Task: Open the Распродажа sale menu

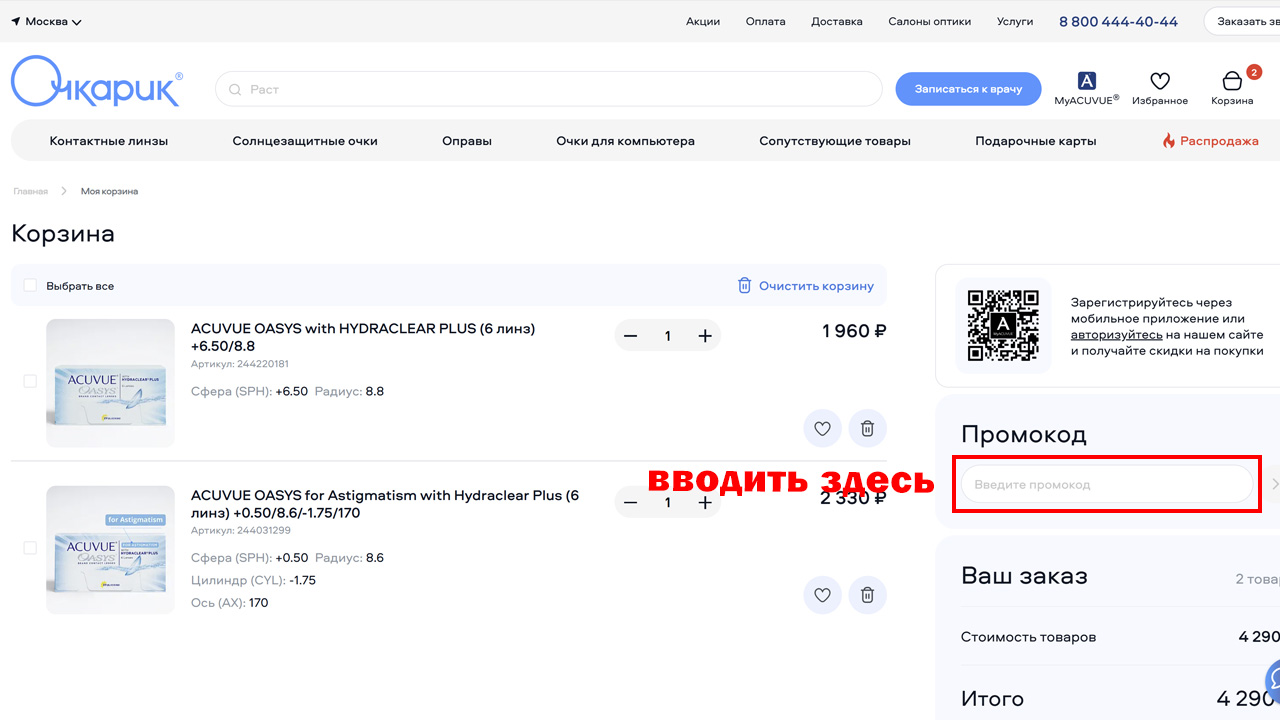Action: [x=1210, y=141]
